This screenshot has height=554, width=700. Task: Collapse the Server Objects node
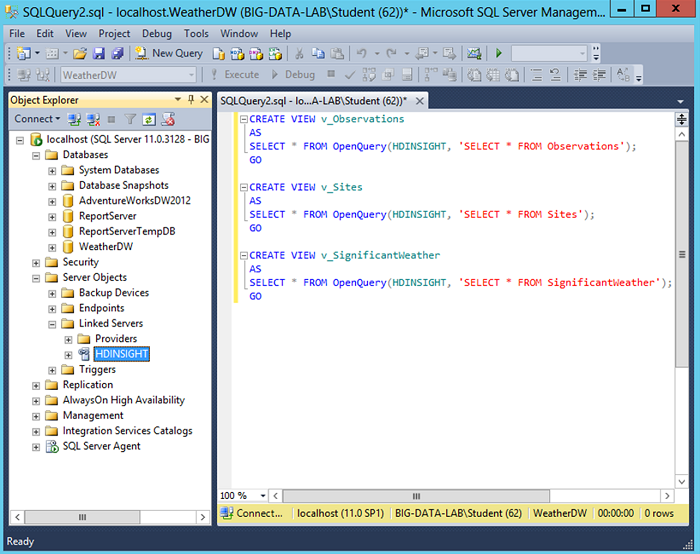click(x=36, y=278)
